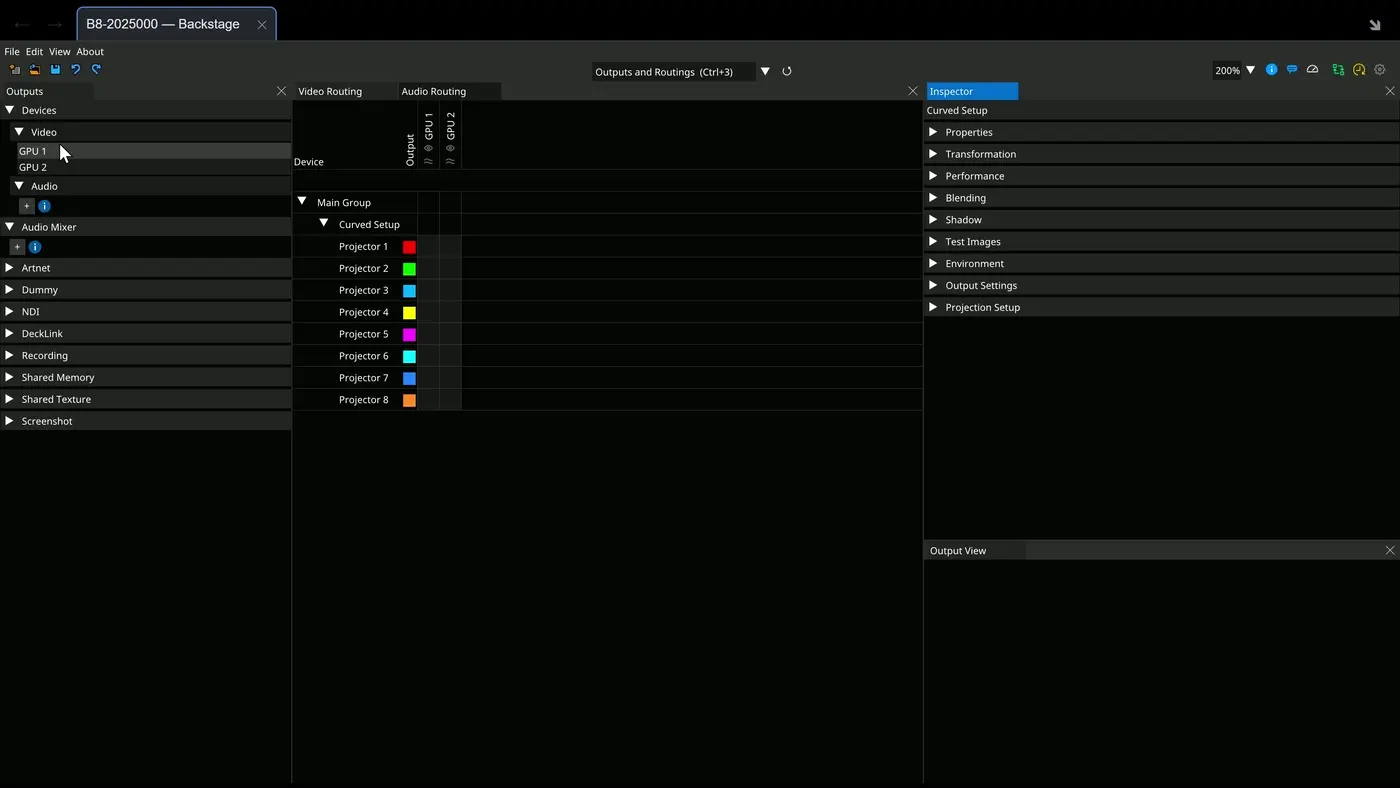Open the Outputs and Routings workspace dropdown
The height and width of the screenshot is (788, 1400).
(765, 71)
